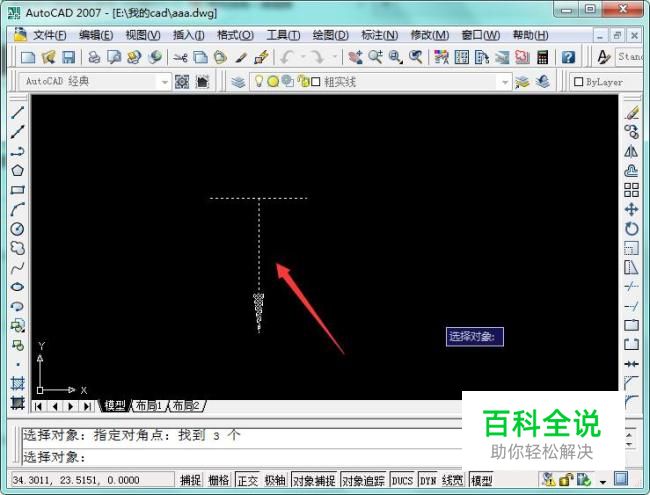The width and height of the screenshot is (650, 495).
Task: Select the Spline draw tool
Action: click(17, 267)
